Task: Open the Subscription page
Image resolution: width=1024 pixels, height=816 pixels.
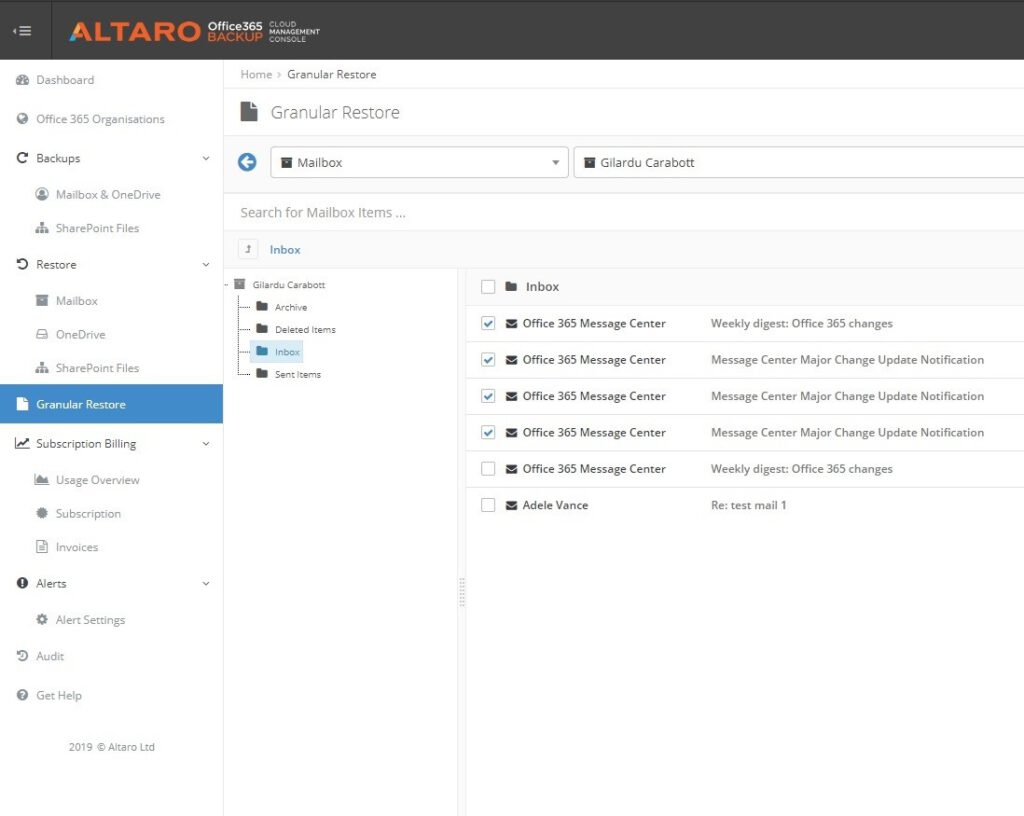Action: (88, 514)
